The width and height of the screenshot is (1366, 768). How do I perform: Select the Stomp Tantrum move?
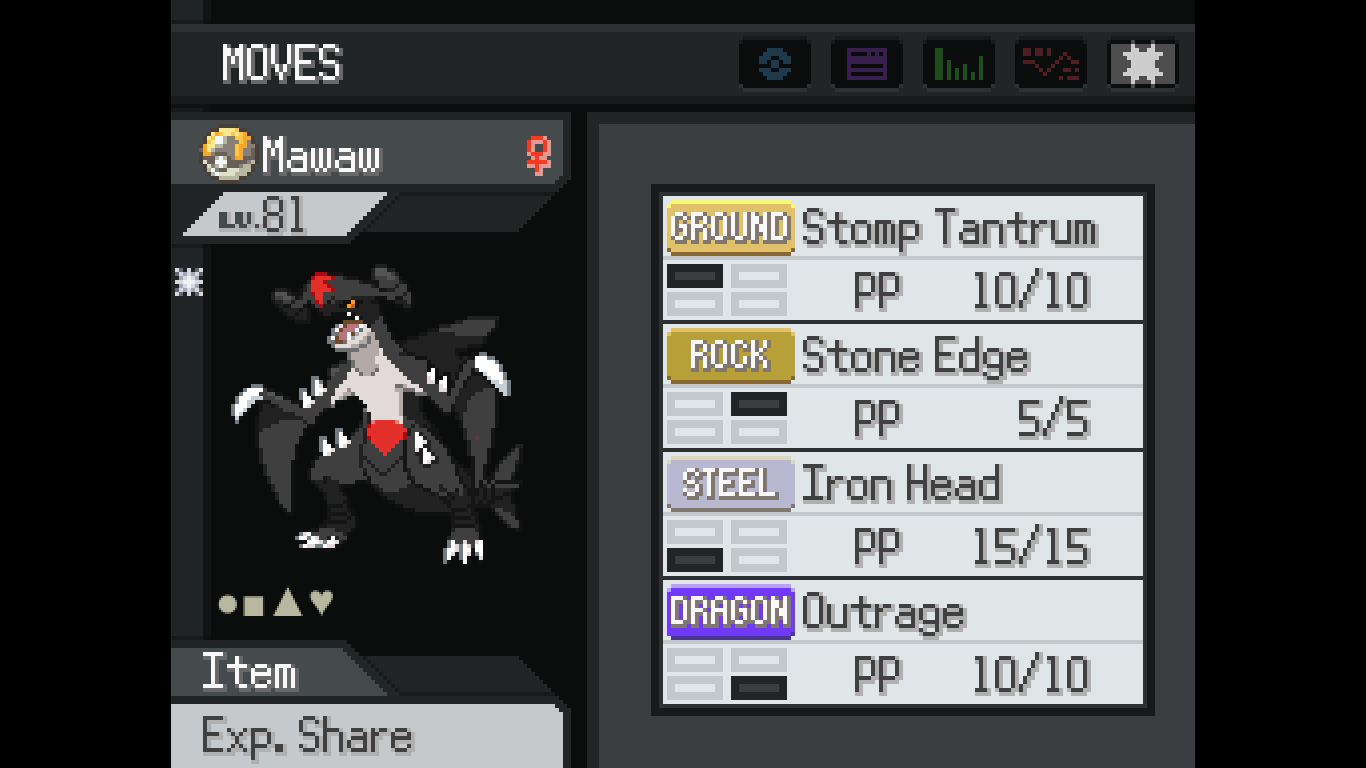click(x=903, y=258)
